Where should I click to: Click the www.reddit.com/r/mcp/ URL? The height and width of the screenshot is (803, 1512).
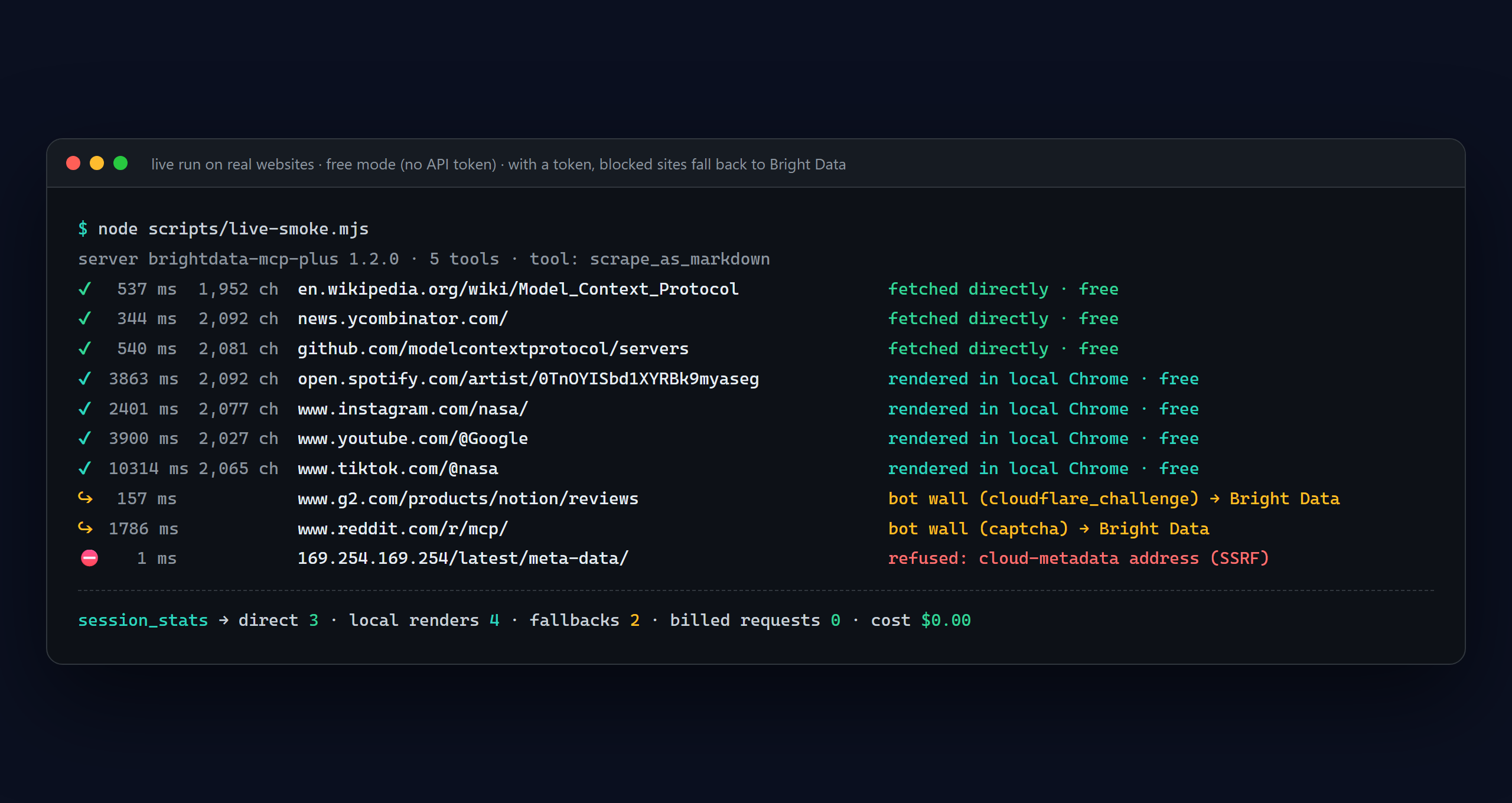click(x=403, y=529)
